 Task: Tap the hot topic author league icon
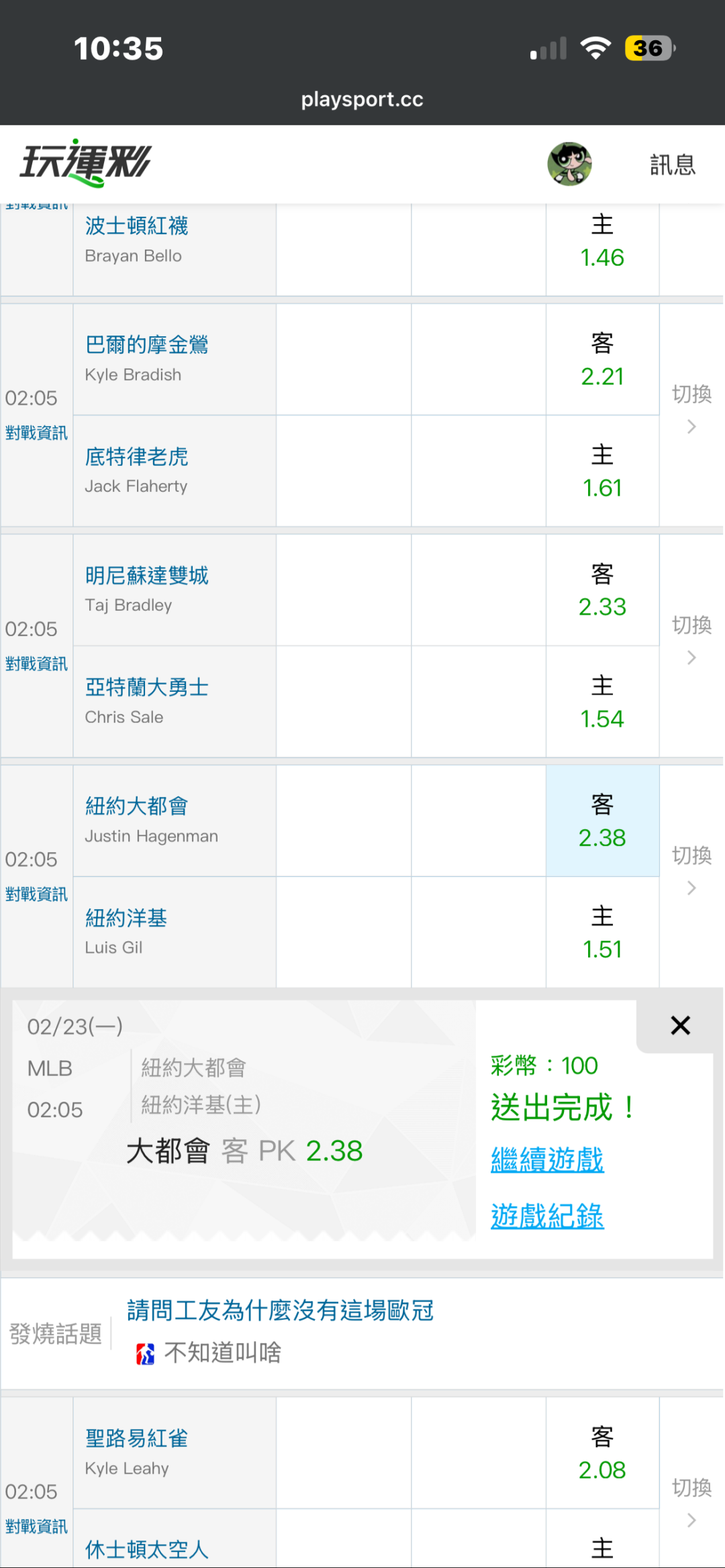click(x=145, y=1354)
